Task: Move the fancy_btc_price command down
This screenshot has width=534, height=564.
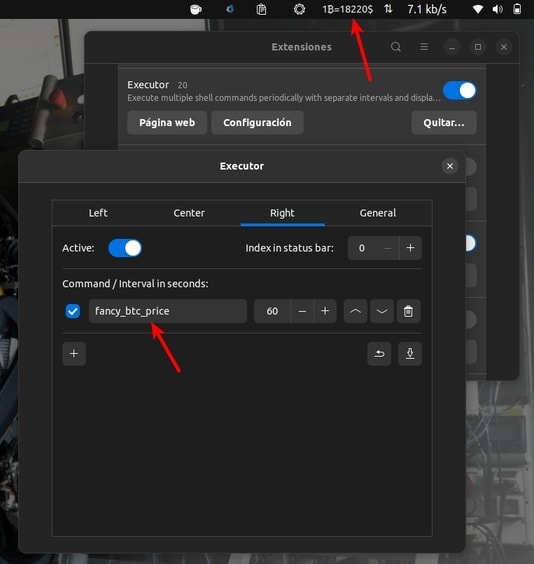Action: tap(382, 311)
